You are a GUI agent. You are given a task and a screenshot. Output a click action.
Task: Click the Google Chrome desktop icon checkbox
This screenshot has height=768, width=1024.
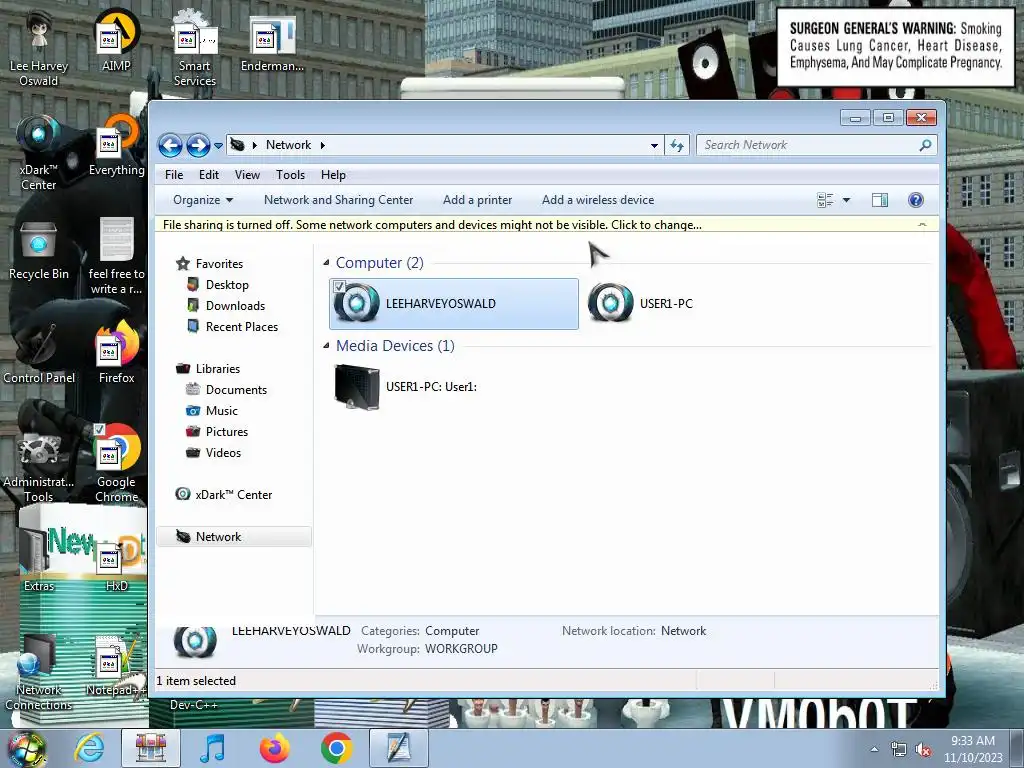pos(99,429)
